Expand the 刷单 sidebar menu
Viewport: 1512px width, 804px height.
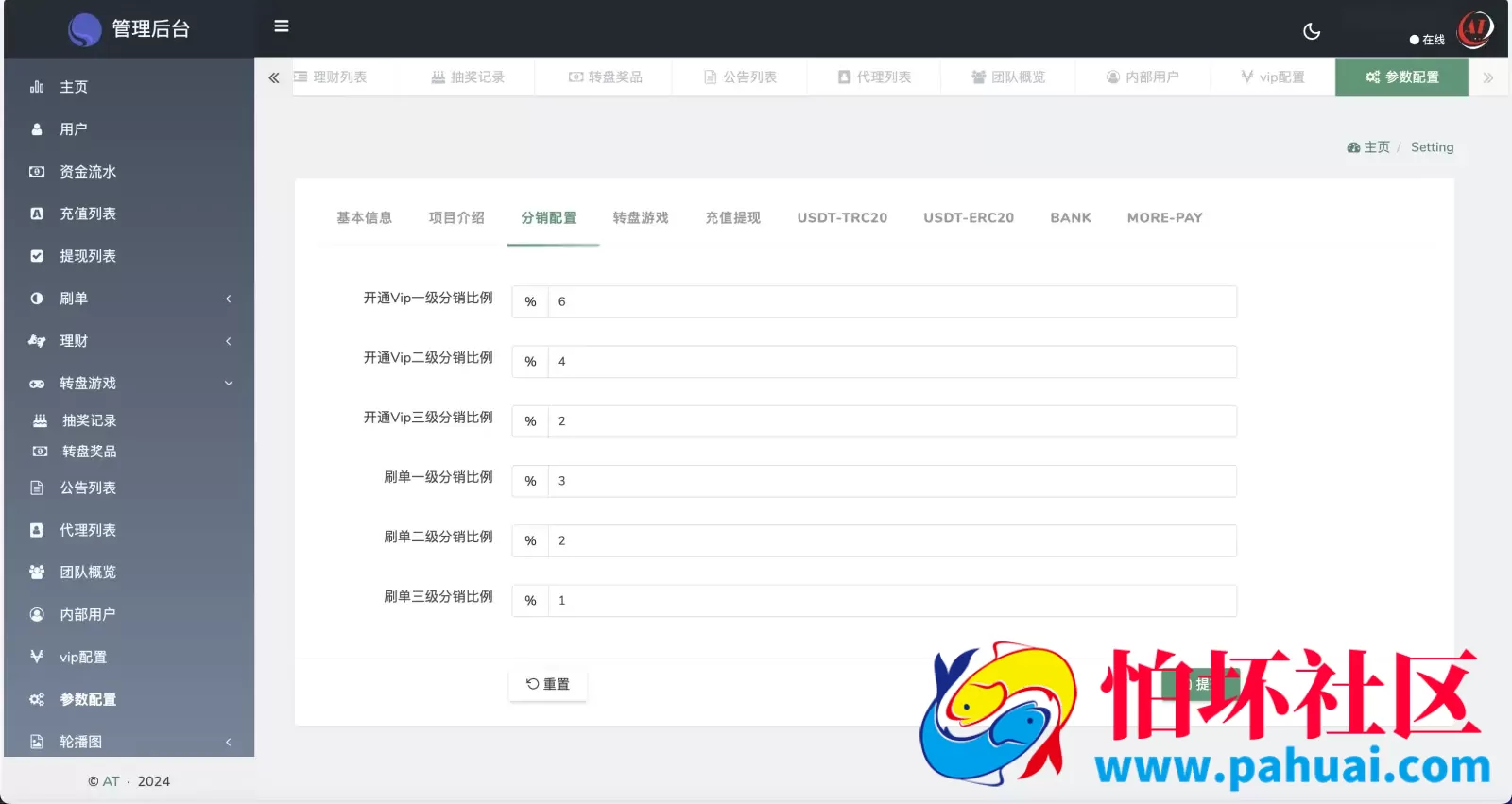(129, 299)
